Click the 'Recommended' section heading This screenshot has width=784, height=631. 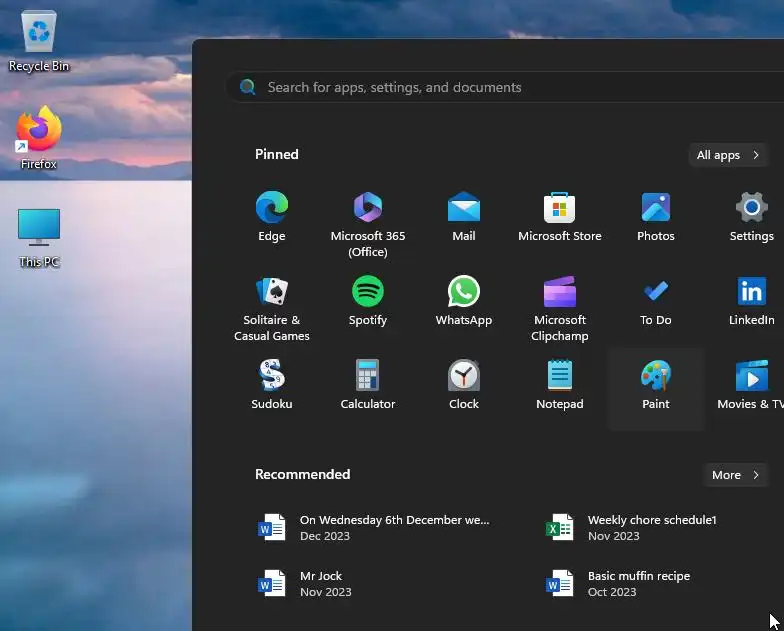(302, 474)
